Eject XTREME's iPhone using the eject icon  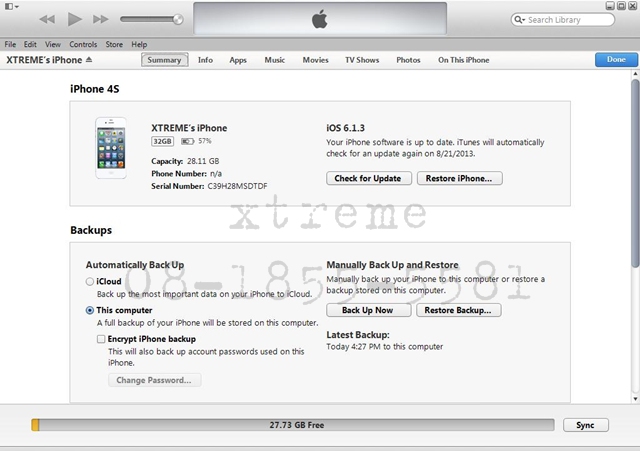pos(89,60)
